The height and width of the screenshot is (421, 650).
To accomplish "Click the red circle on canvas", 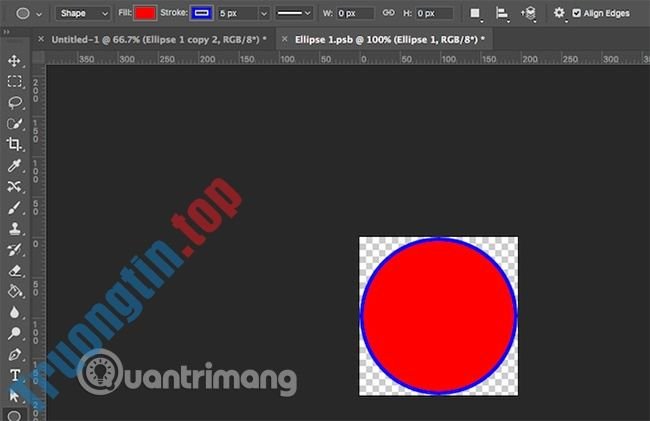I will click(x=439, y=316).
